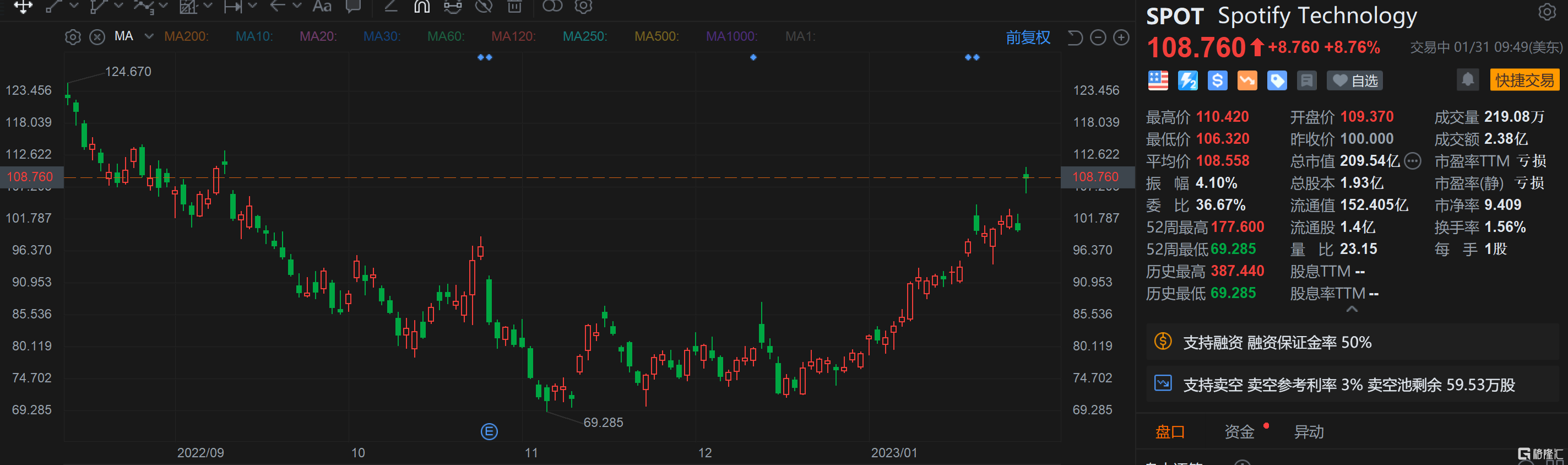Delete drawings with the trash icon
The image size is (1568, 465).
pos(515,6)
